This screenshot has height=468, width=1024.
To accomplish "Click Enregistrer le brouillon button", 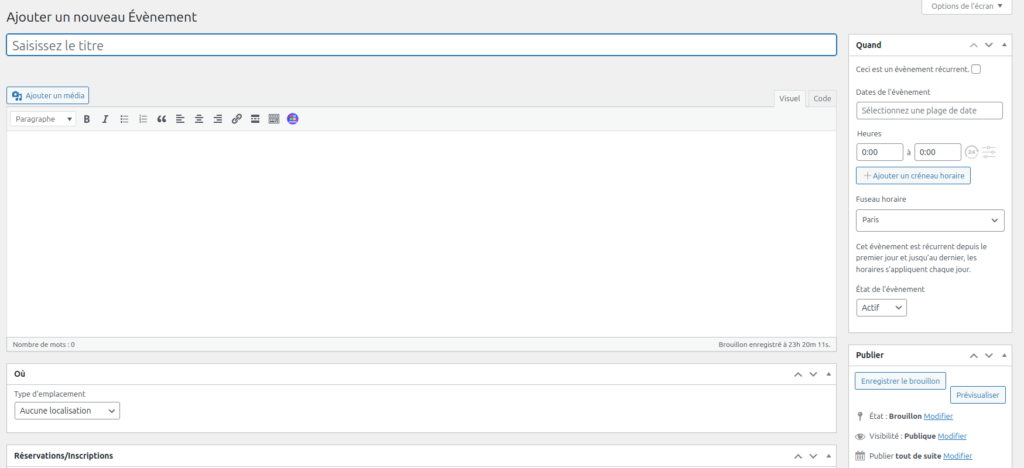I will click(900, 381).
